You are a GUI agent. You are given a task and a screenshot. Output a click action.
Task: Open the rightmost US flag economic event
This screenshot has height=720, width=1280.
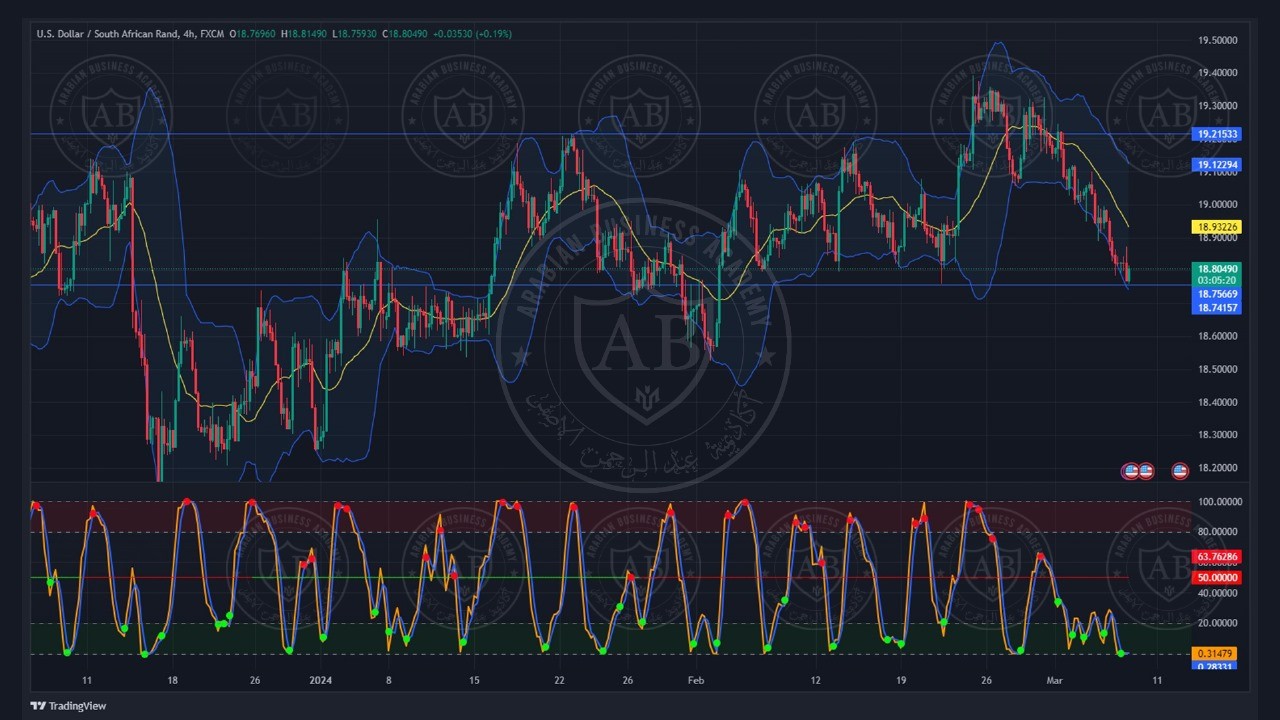click(1179, 470)
